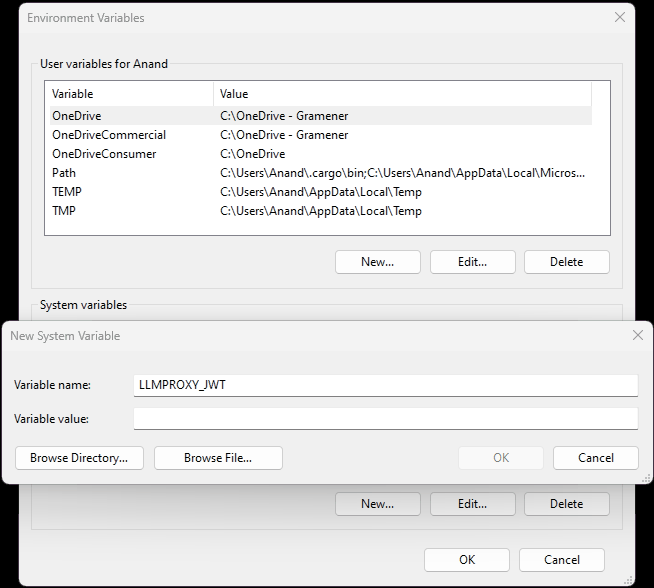Click Delete in System variables section
The width and height of the screenshot is (654, 588).
pyautogui.click(x=566, y=504)
